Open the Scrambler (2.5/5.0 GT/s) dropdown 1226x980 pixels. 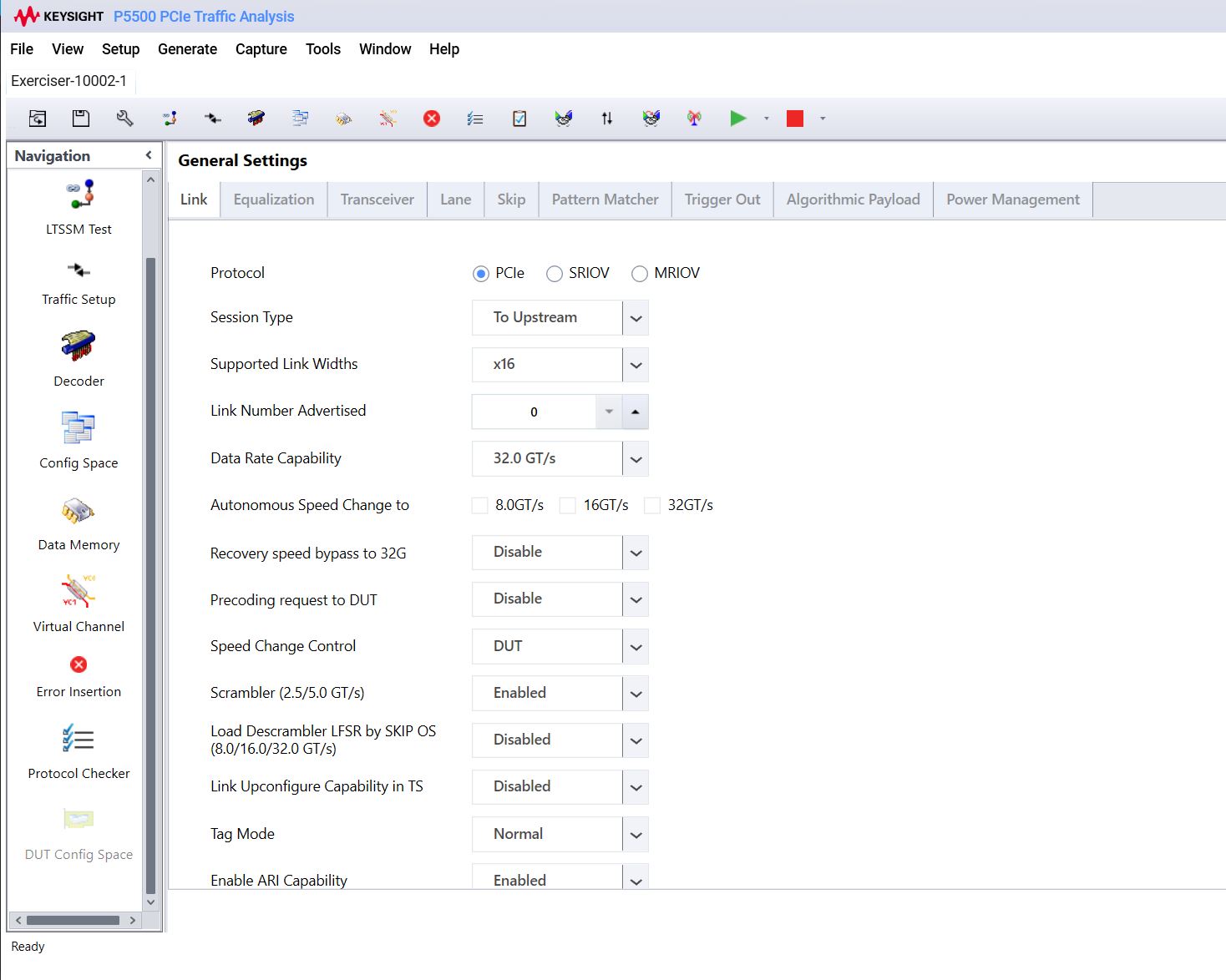pos(560,694)
